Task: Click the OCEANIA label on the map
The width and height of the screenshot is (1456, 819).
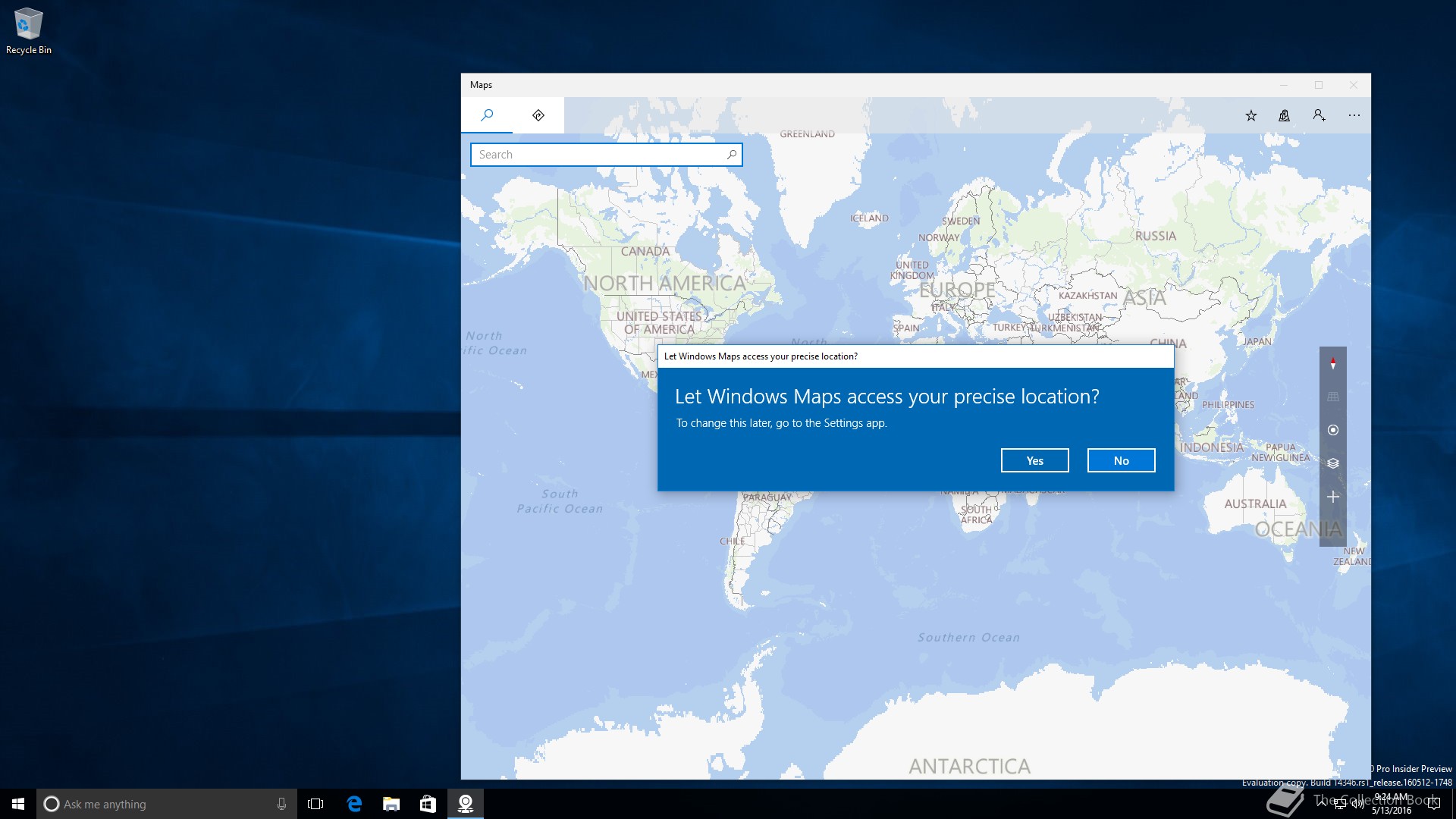Action: (1299, 529)
